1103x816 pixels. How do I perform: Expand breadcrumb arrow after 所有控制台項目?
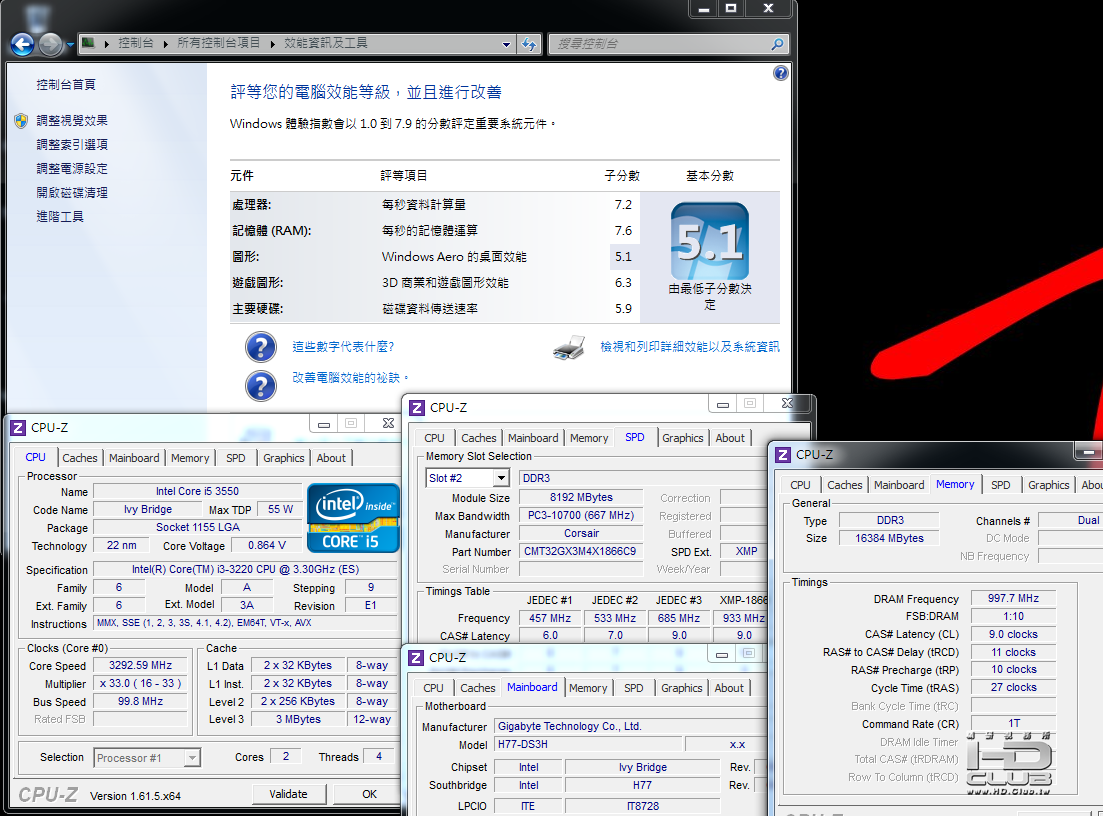click(273, 44)
